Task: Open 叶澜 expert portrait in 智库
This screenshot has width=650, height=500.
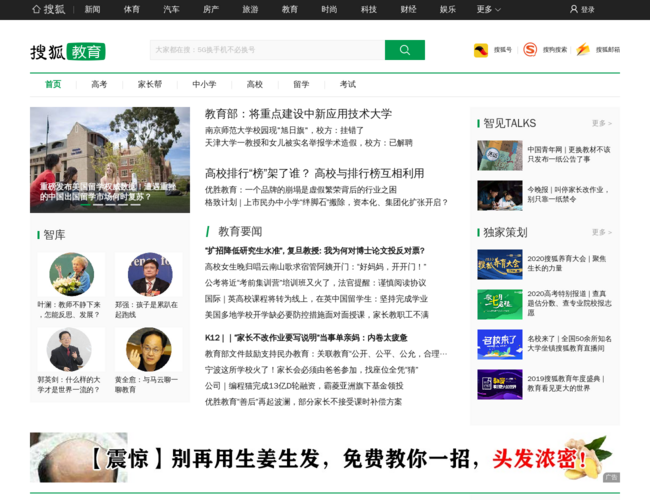Action: [71, 274]
